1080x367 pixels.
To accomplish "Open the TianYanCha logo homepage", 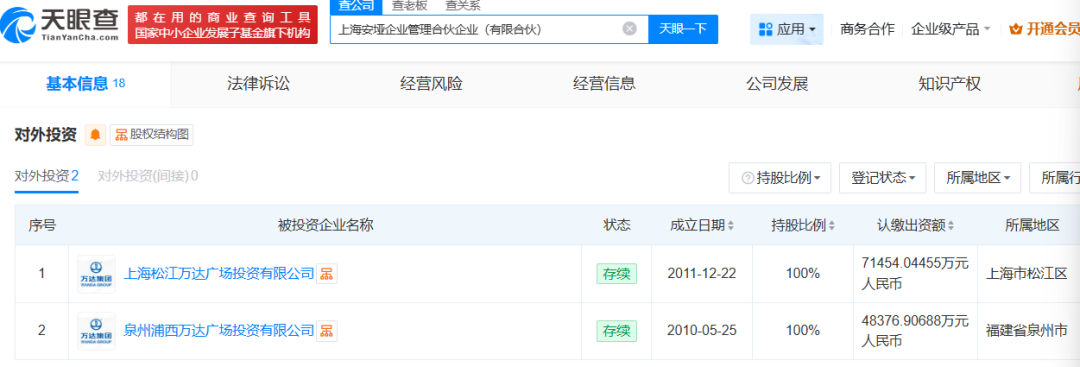I will [59, 24].
